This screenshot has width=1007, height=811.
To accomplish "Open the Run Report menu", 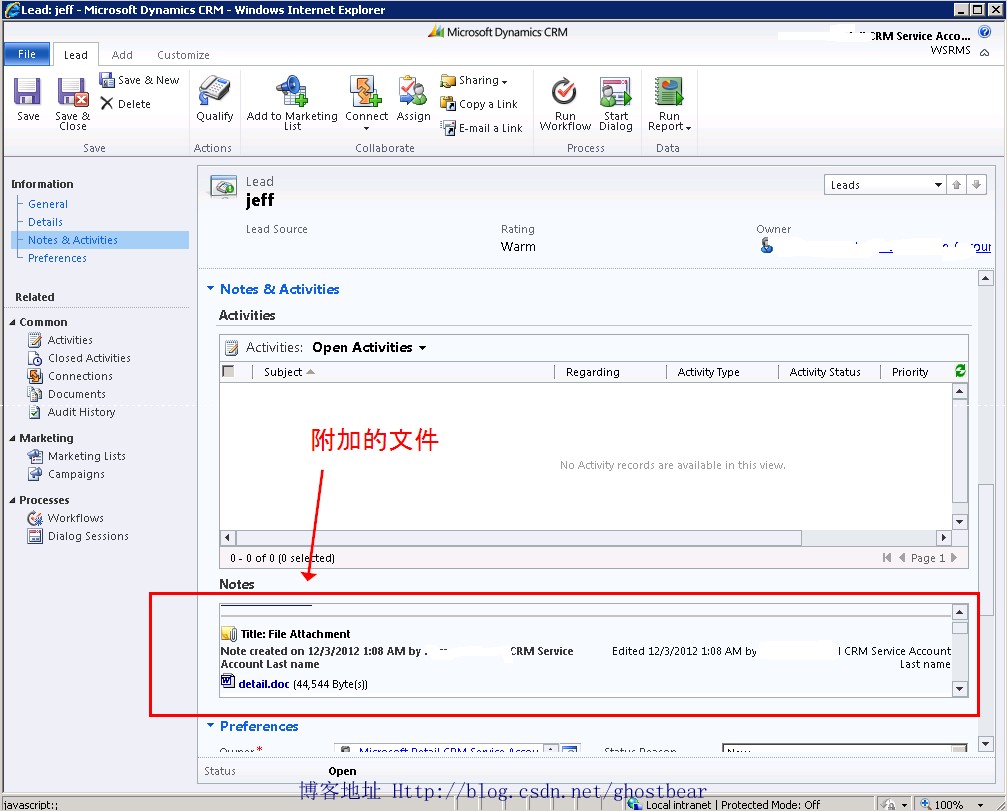I will (x=669, y=103).
